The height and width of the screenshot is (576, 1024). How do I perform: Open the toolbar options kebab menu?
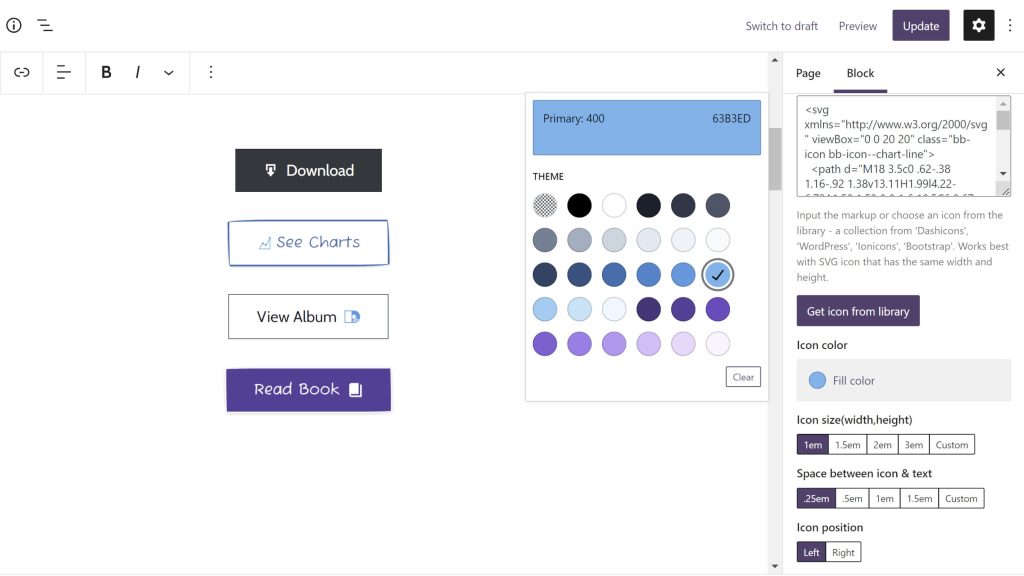pyautogui.click(x=209, y=72)
